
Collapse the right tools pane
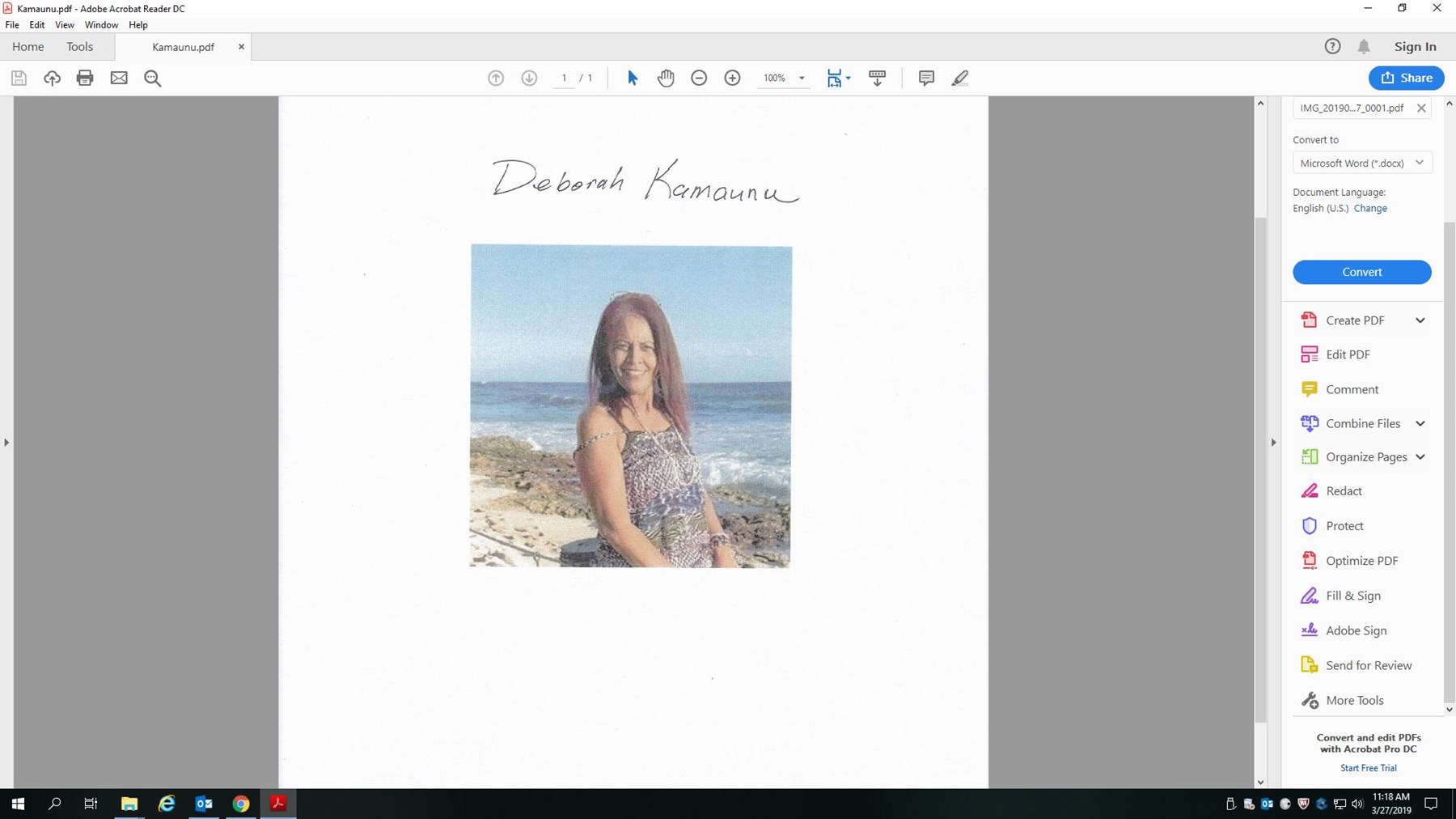click(1273, 443)
